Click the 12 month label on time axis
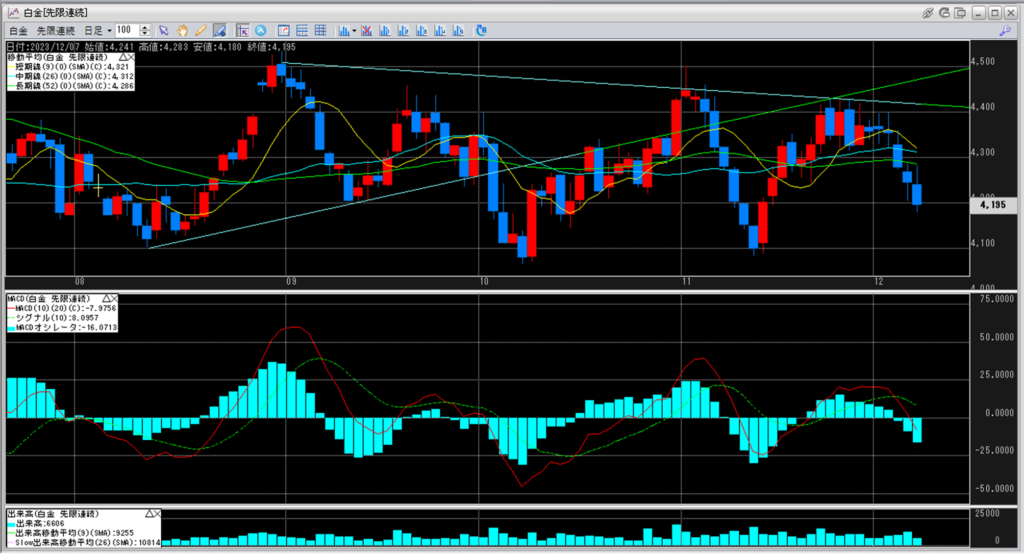The width and height of the screenshot is (1024, 554). point(878,282)
